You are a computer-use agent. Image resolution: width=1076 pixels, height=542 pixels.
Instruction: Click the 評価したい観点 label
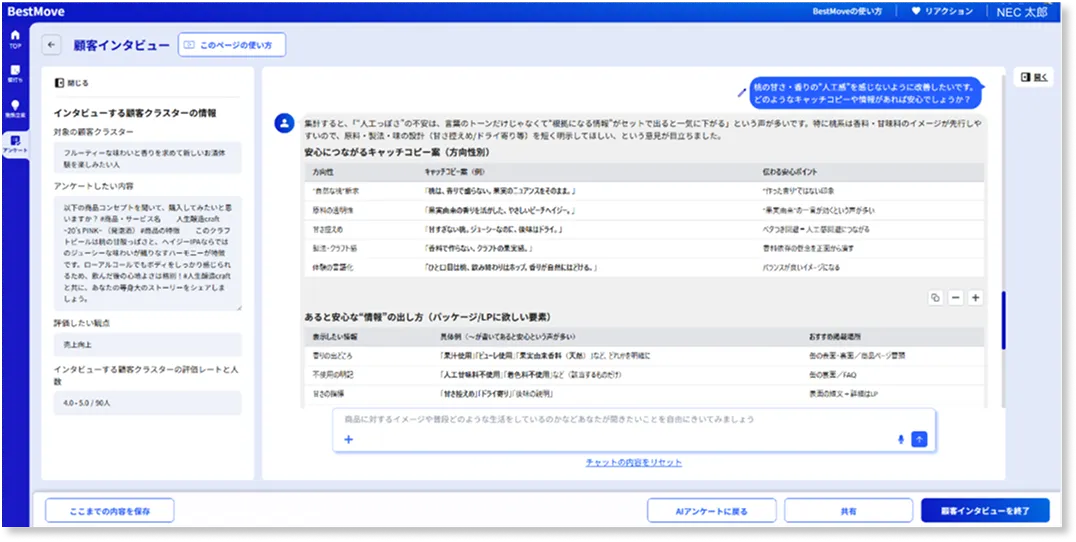[82, 323]
